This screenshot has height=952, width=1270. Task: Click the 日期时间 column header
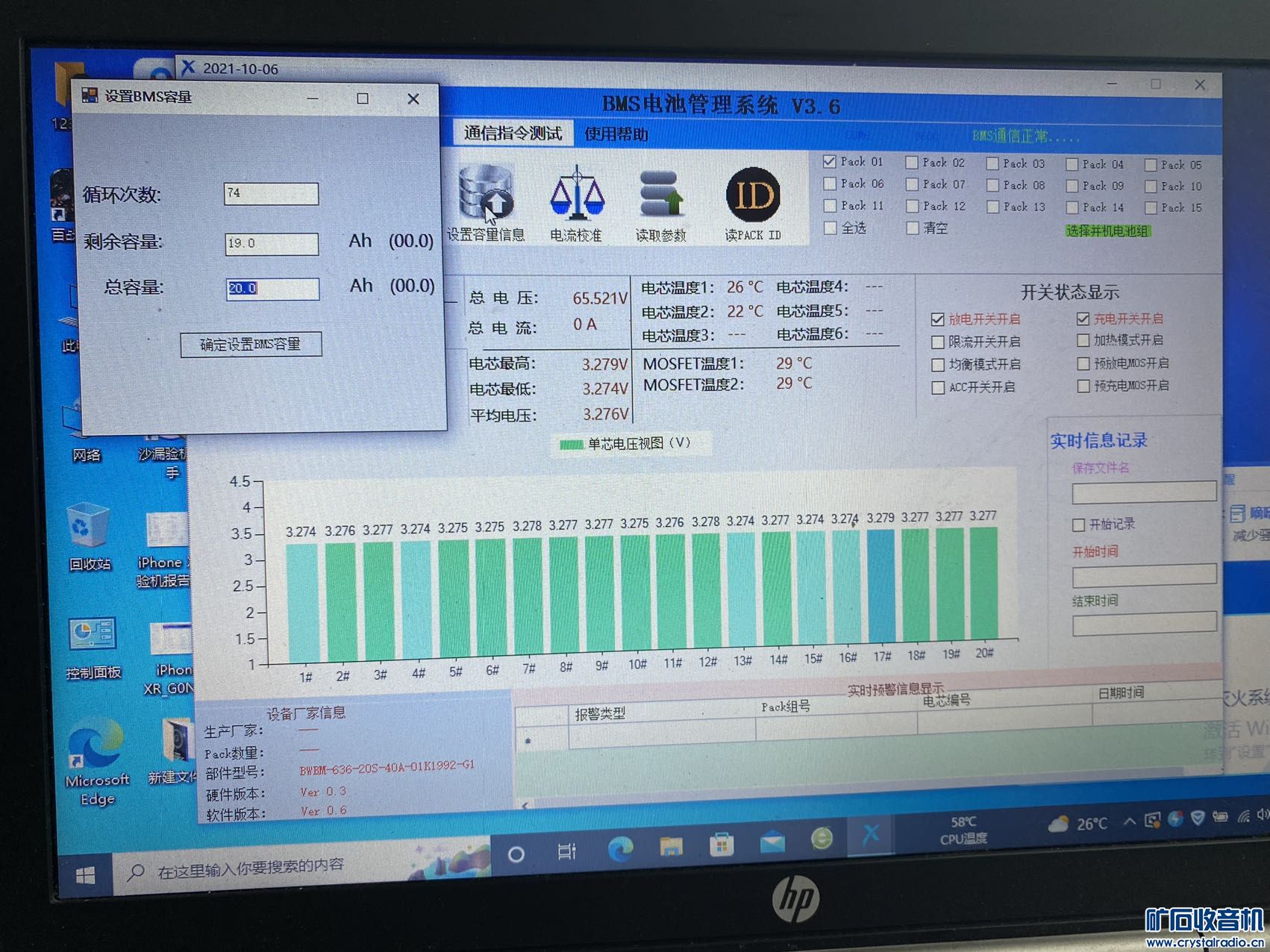click(x=1121, y=693)
